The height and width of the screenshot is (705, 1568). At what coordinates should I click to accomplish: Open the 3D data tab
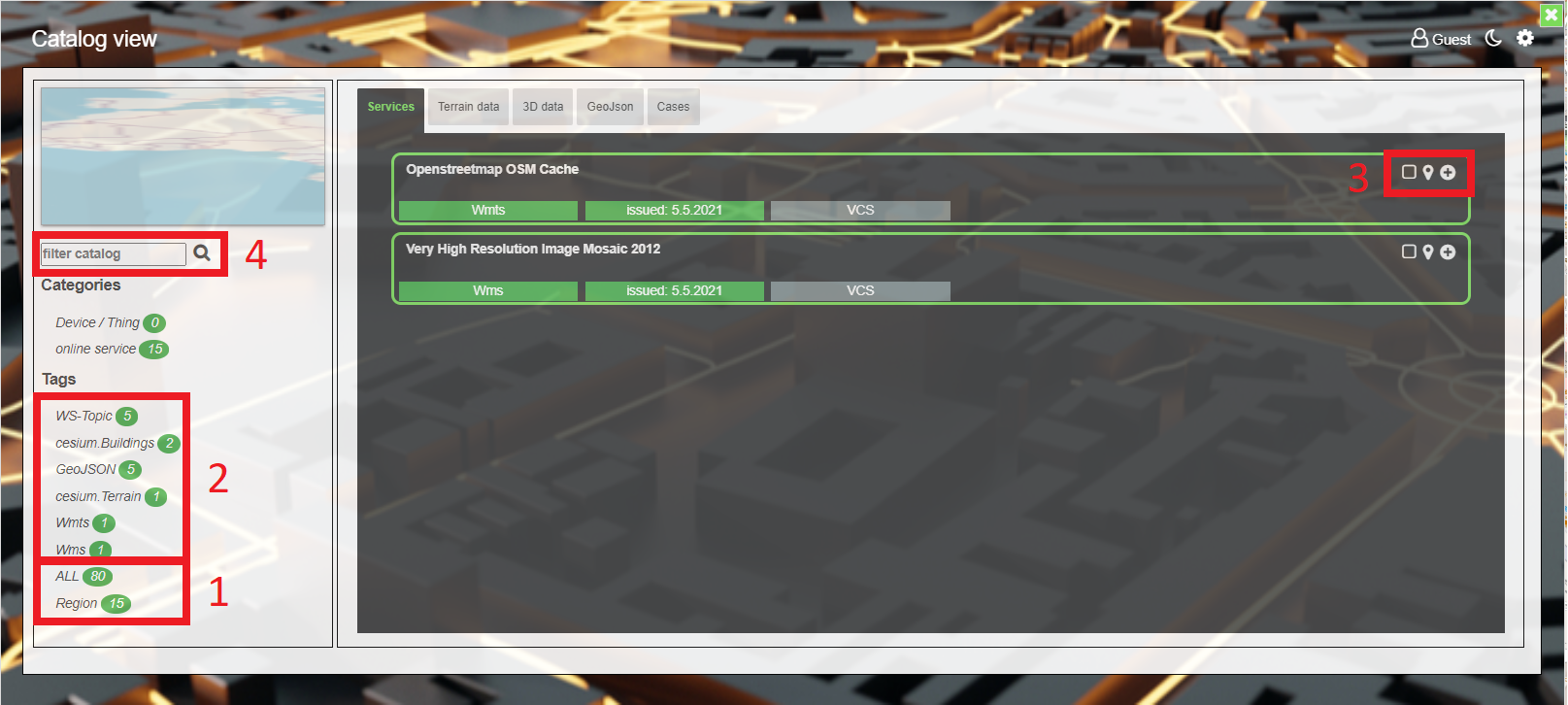tap(543, 107)
